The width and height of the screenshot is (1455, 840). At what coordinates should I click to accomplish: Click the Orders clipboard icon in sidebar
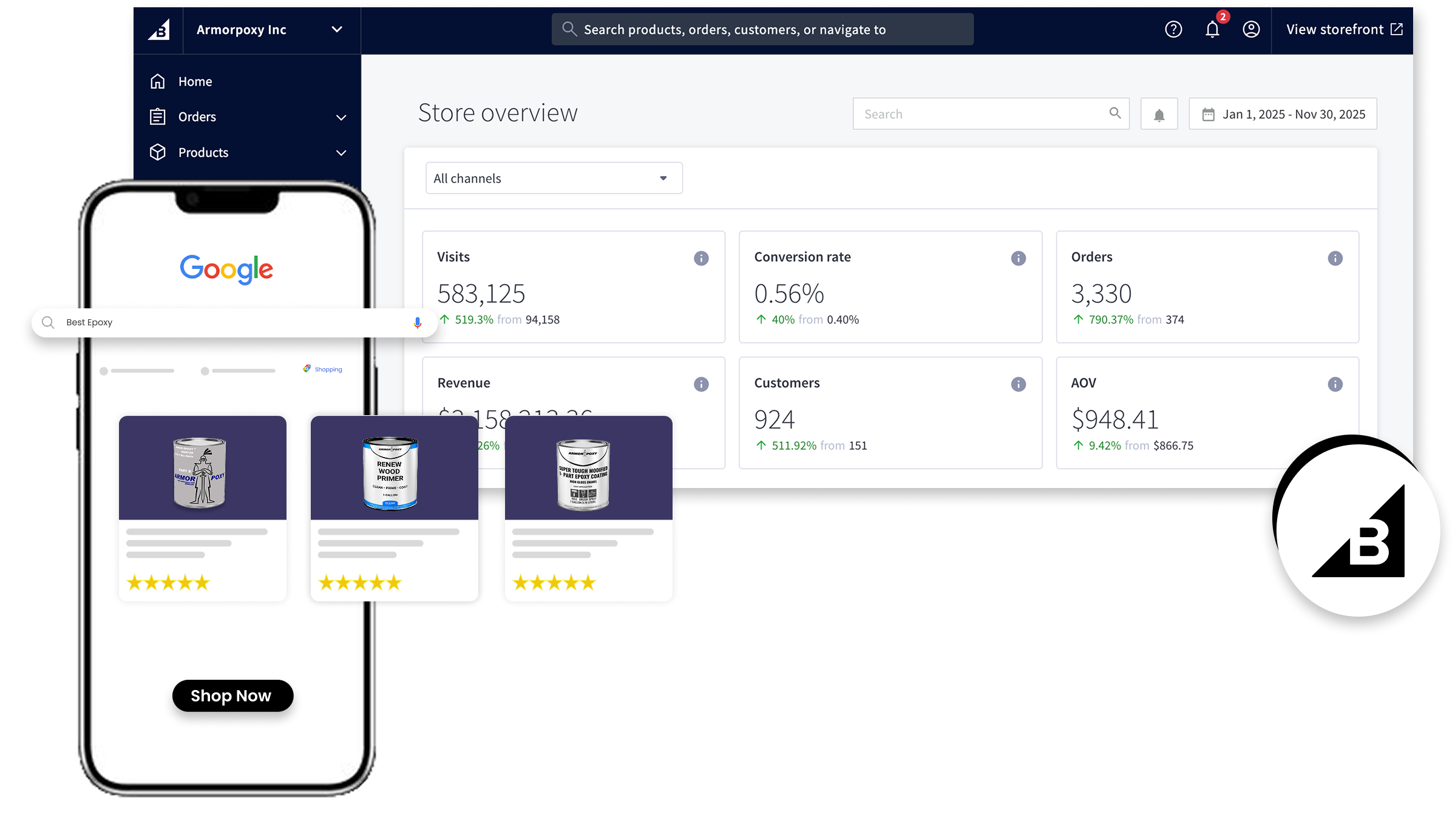click(x=158, y=117)
